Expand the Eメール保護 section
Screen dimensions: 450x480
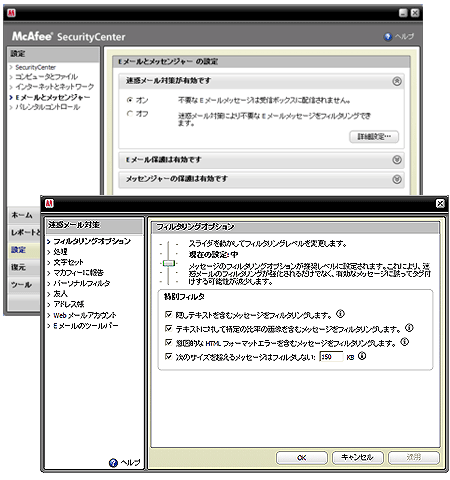click(x=397, y=160)
